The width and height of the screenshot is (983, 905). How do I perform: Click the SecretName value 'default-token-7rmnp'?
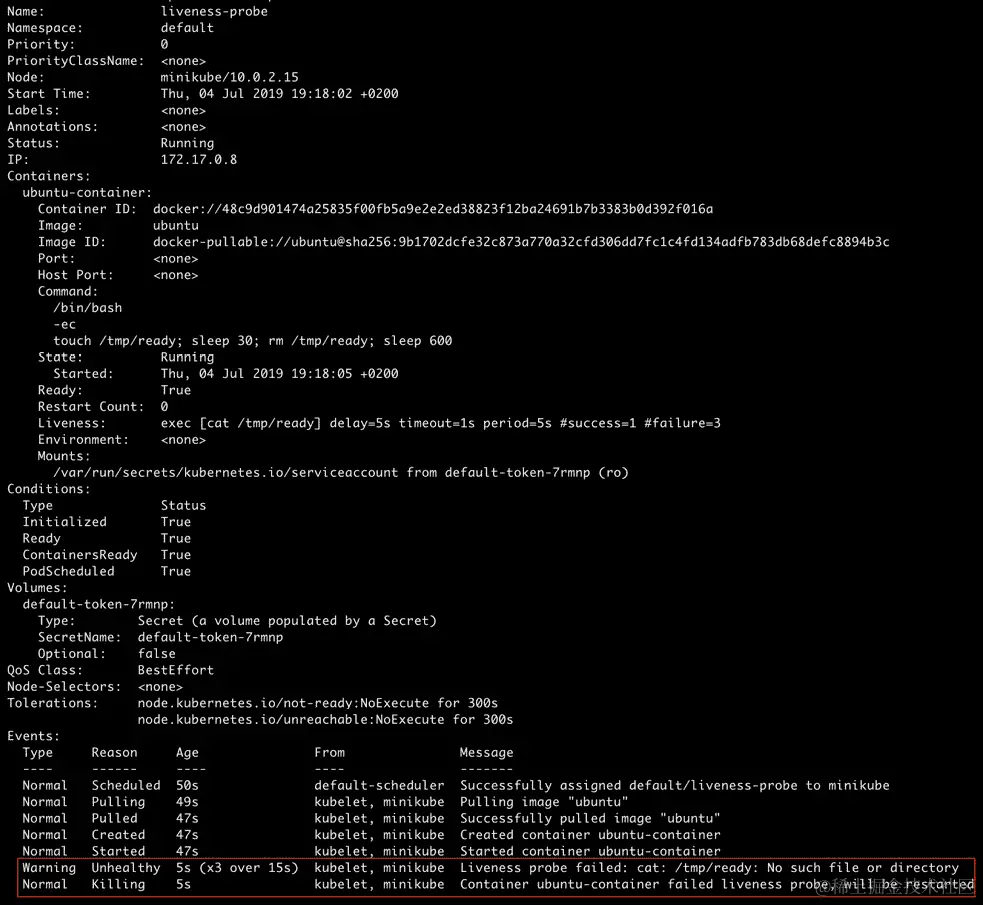(x=210, y=637)
